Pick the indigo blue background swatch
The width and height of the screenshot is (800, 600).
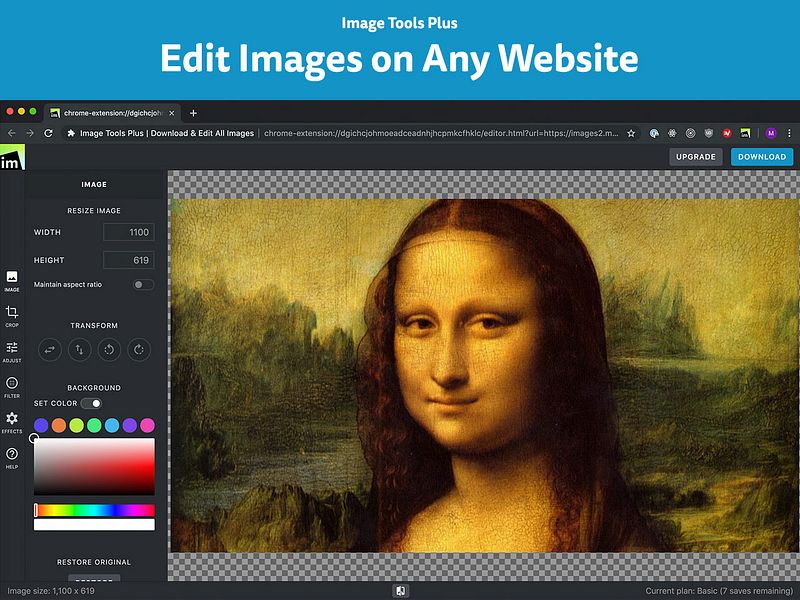click(x=41, y=425)
